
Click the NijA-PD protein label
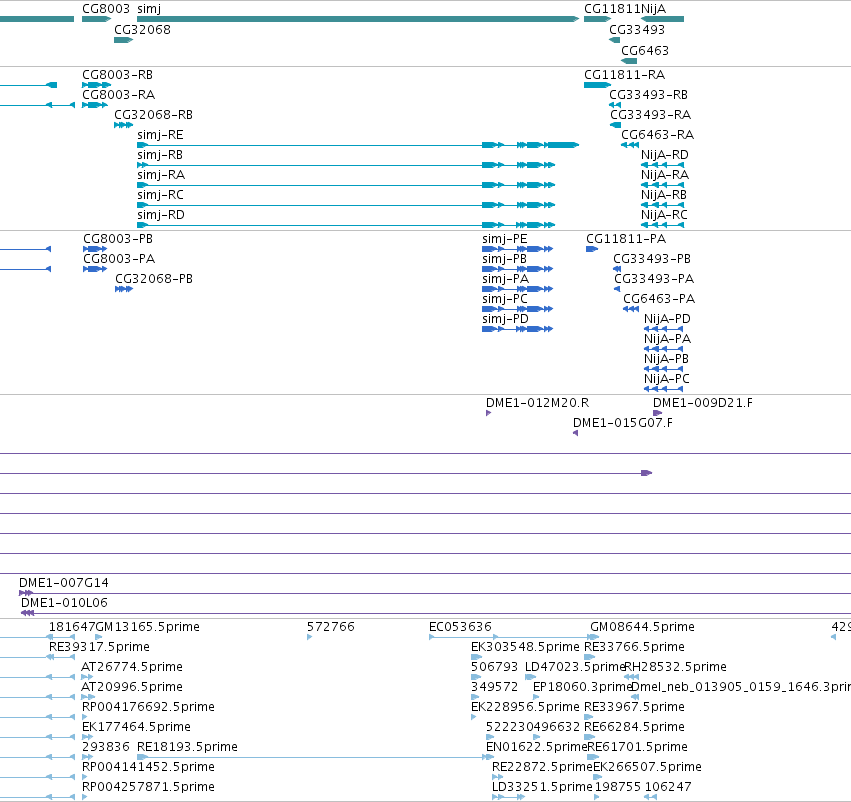point(667,319)
